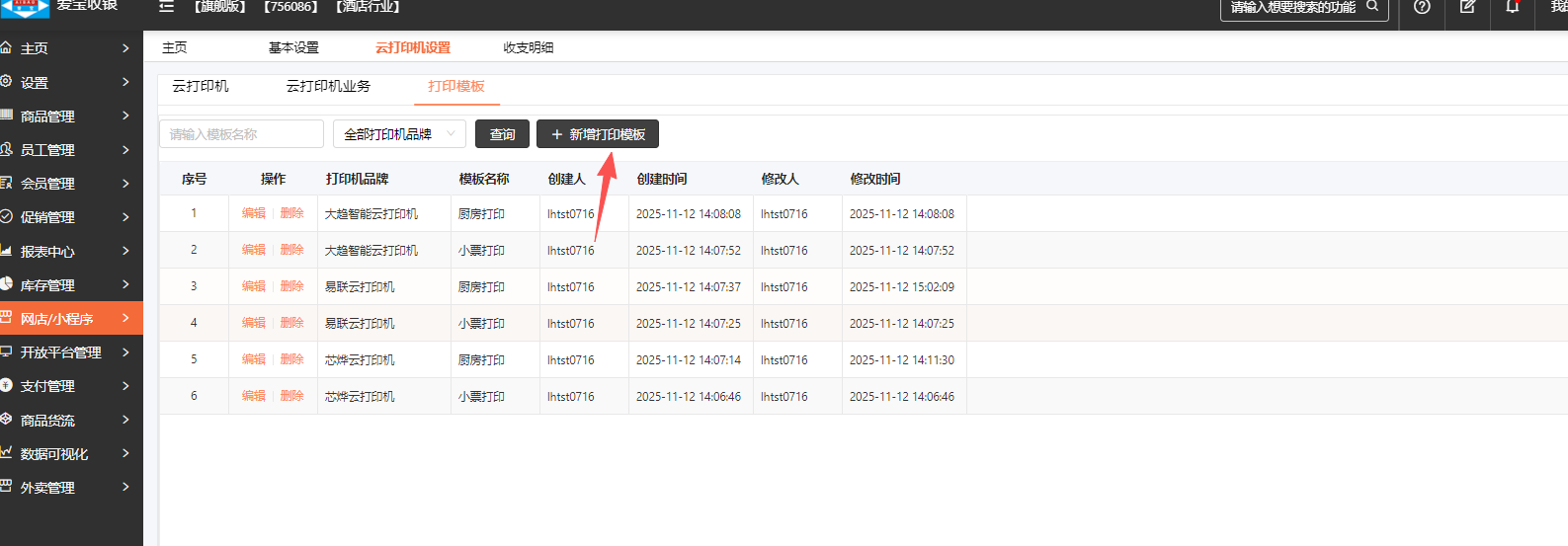Click the 新增打印模板 button

tap(598, 134)
